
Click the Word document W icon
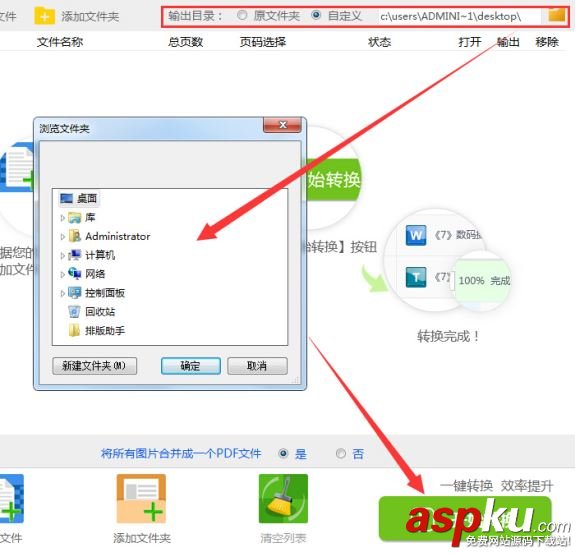[x=416, y=235]
